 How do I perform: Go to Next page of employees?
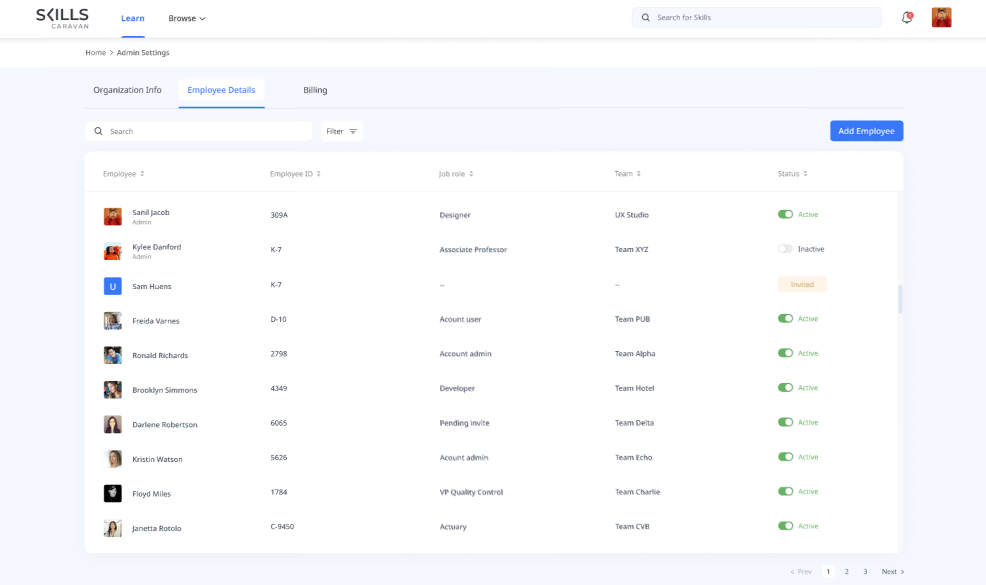click(x=892, y=572)
